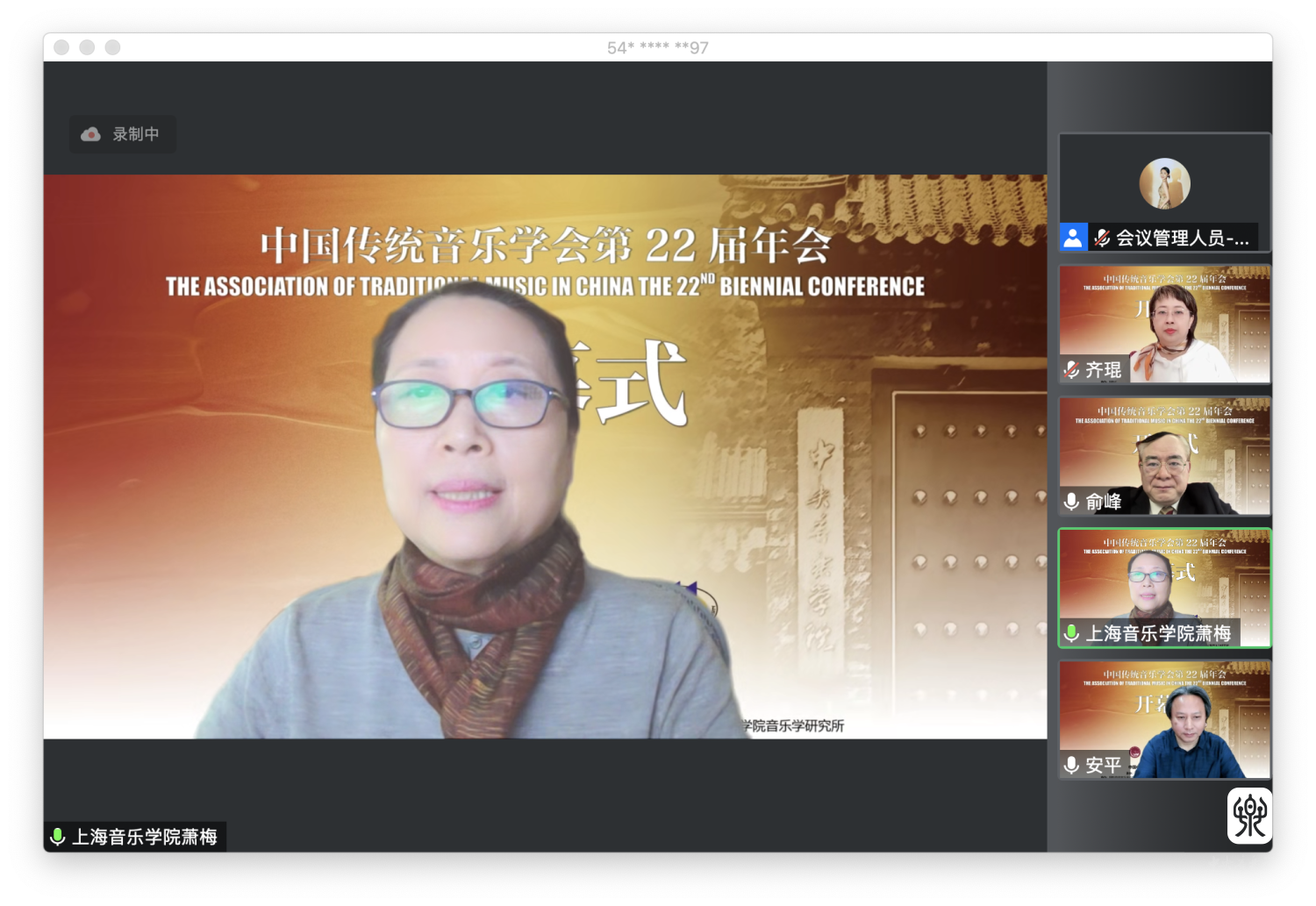Viewport: 1316px width, 906px height.
Task: Click the white logo icon at bottom right
Action: tap(1249, 816)
